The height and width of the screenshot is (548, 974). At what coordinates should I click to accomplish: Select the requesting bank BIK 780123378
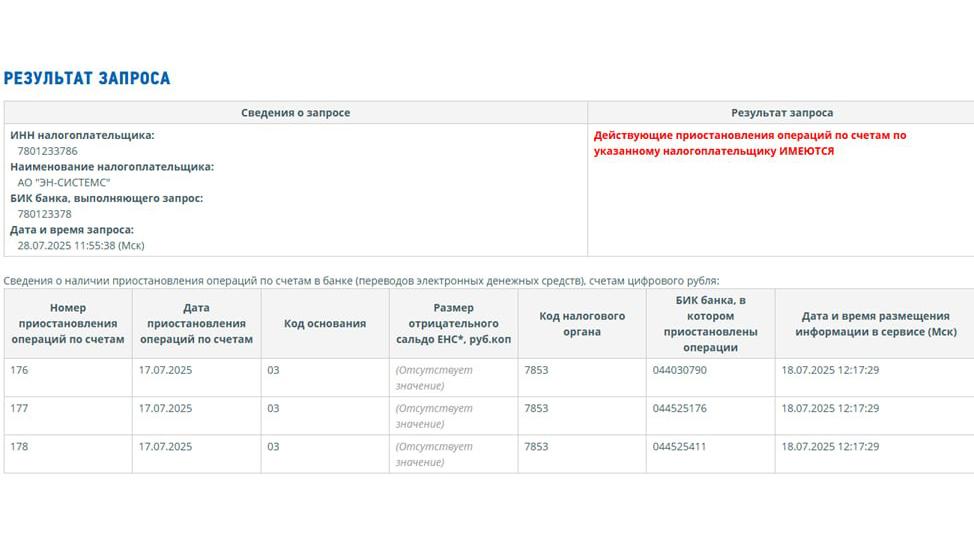click(x=44, y=214)
